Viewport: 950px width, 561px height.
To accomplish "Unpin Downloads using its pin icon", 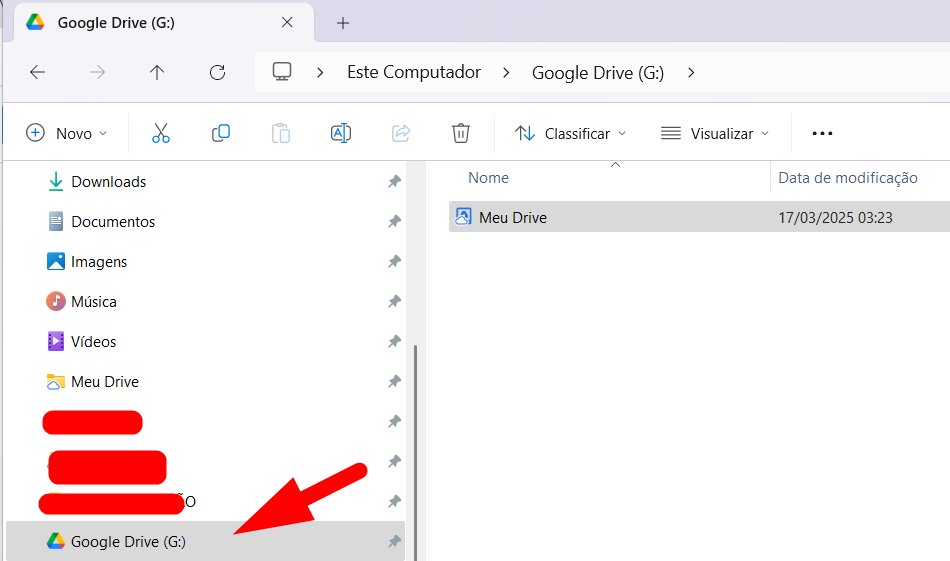I will (394, 182).
